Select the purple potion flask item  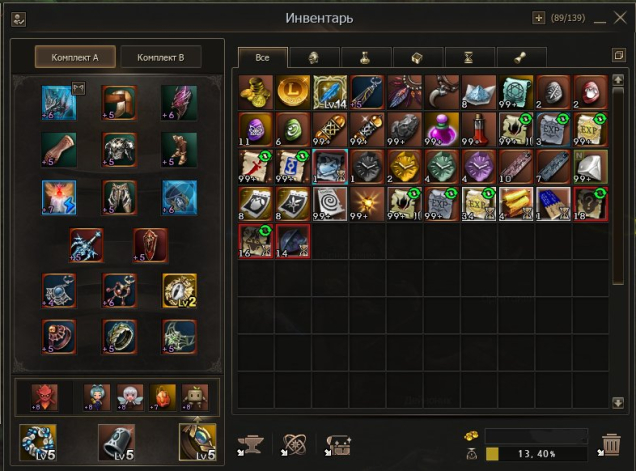pyautogui.click(x=442, y=129)
